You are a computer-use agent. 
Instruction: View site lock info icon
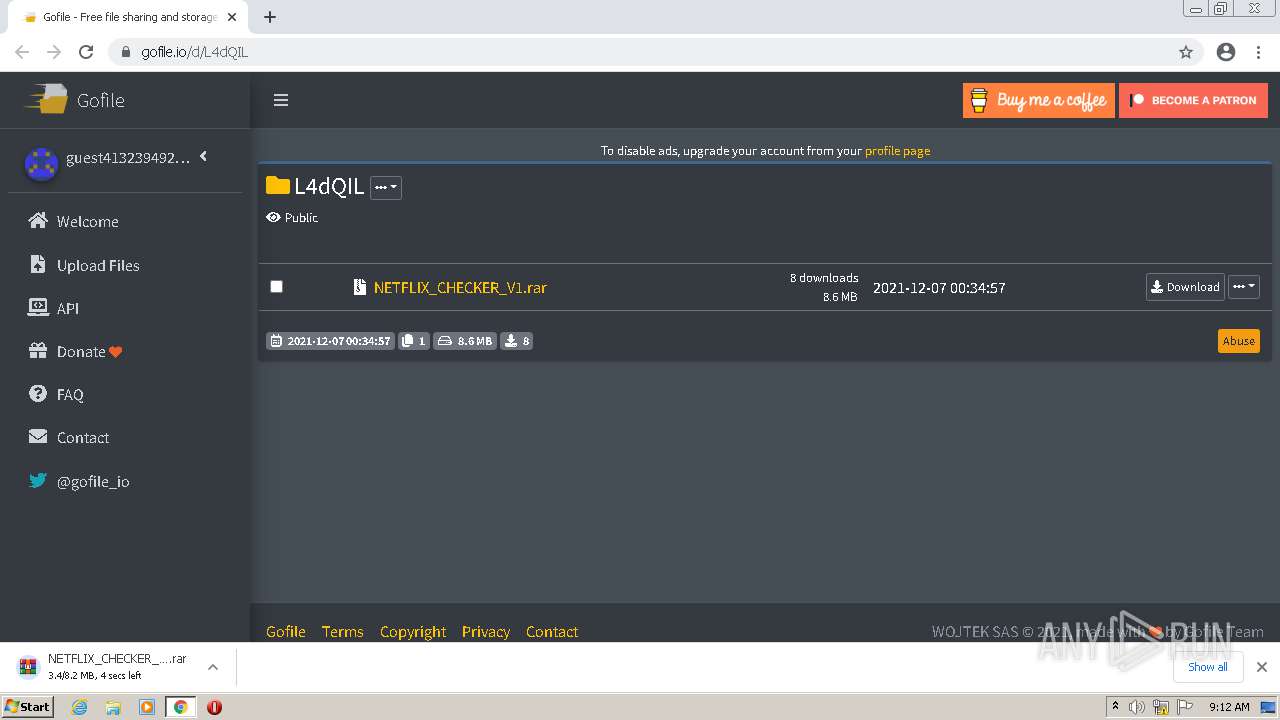[126, 52]
